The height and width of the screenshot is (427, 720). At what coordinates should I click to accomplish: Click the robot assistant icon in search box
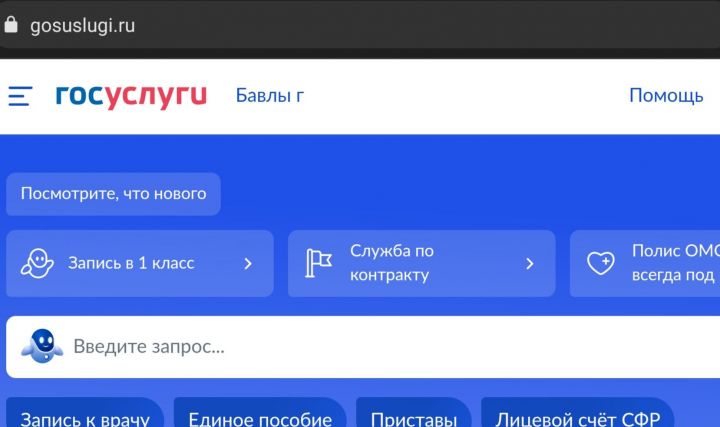[42, 346]
